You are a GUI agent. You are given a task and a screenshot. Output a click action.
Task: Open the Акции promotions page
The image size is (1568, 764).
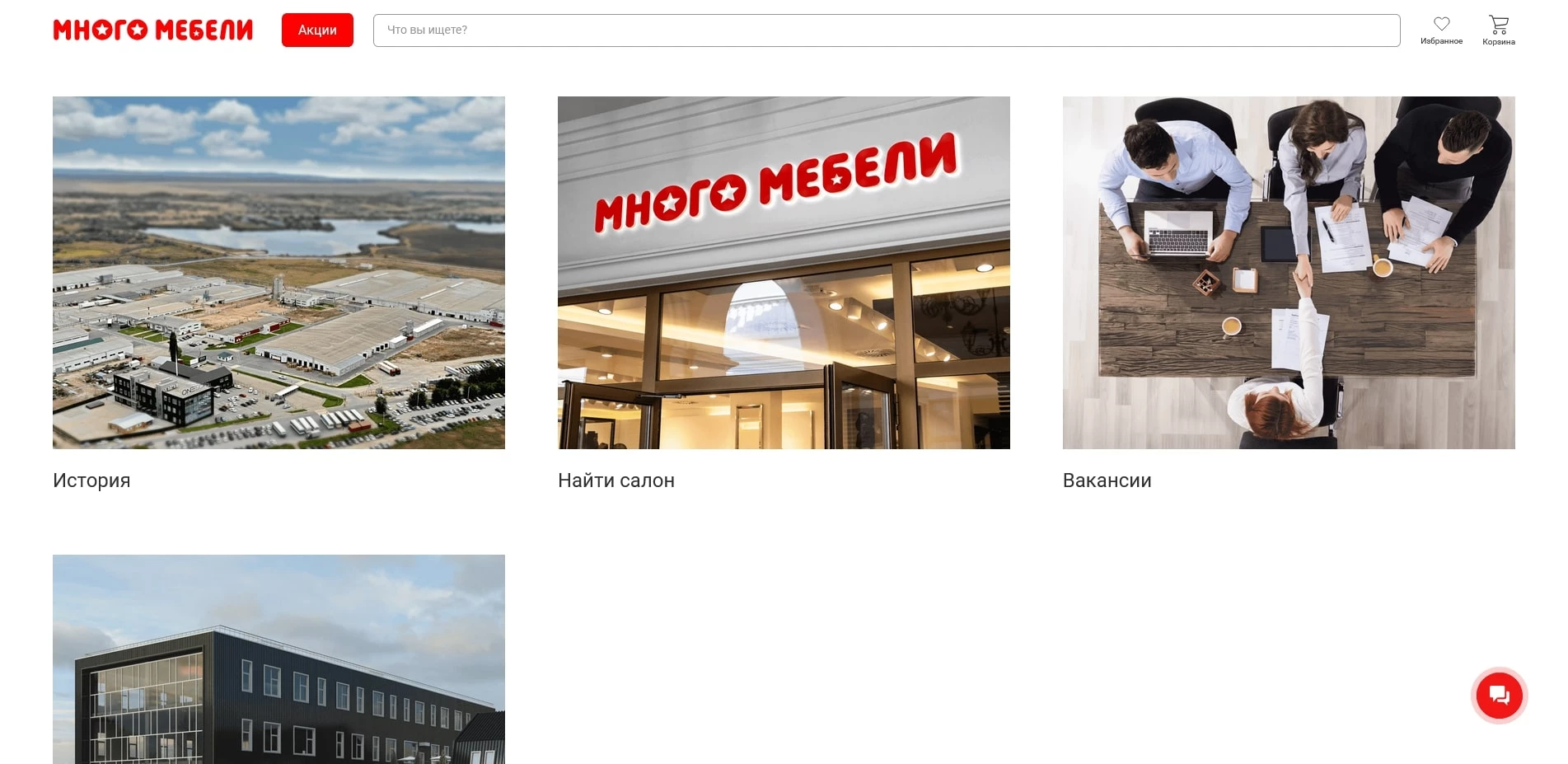pos(317,30)
